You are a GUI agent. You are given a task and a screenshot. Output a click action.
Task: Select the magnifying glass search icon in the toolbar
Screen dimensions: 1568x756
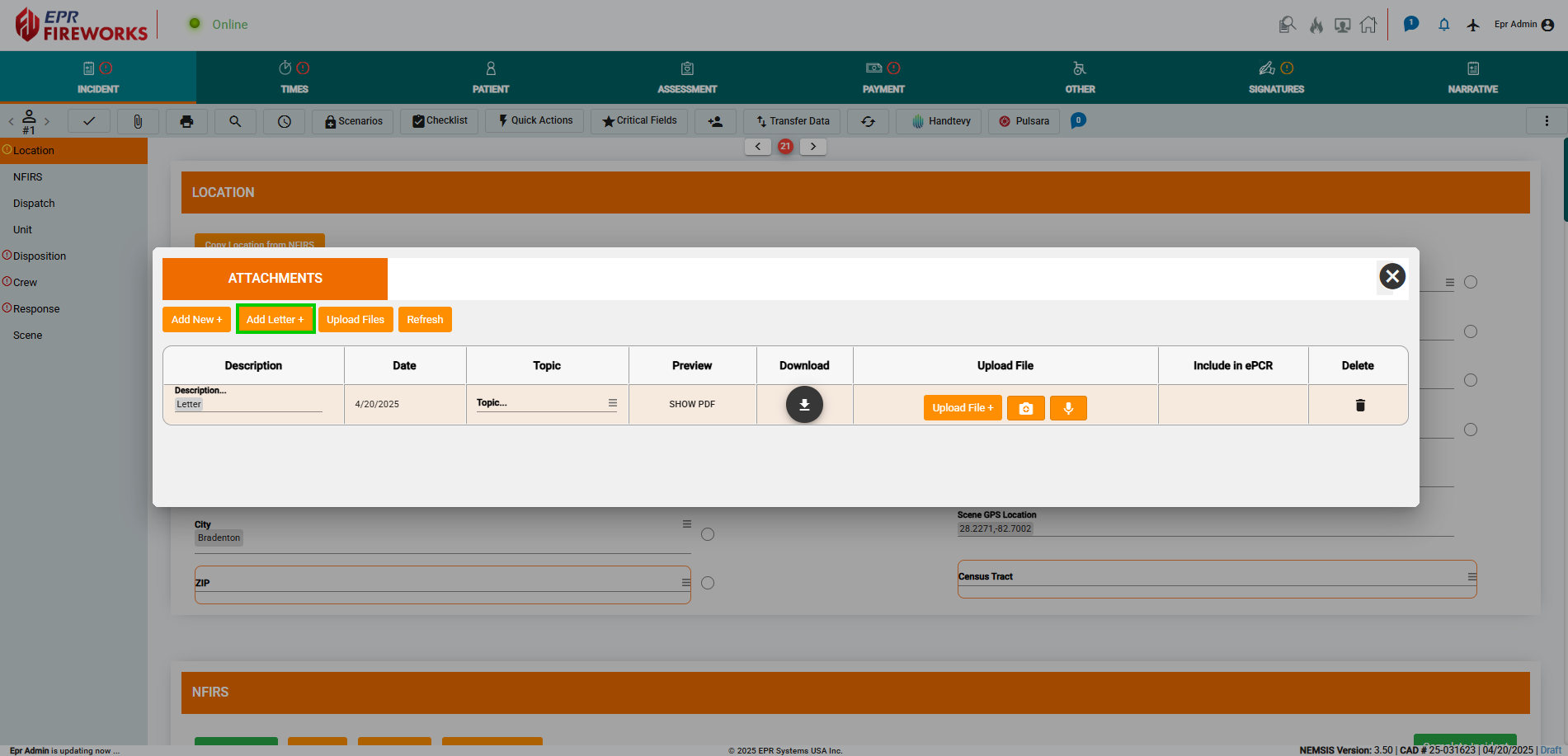click(235, 121)
